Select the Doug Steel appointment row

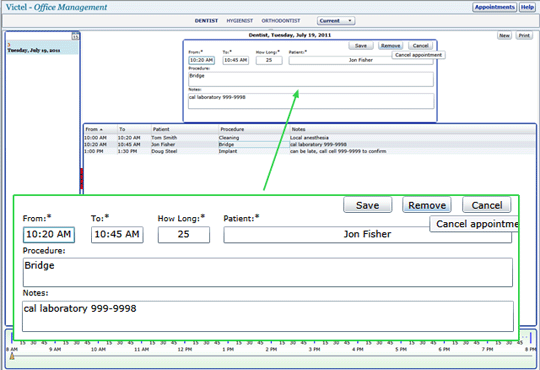[309, 151]
